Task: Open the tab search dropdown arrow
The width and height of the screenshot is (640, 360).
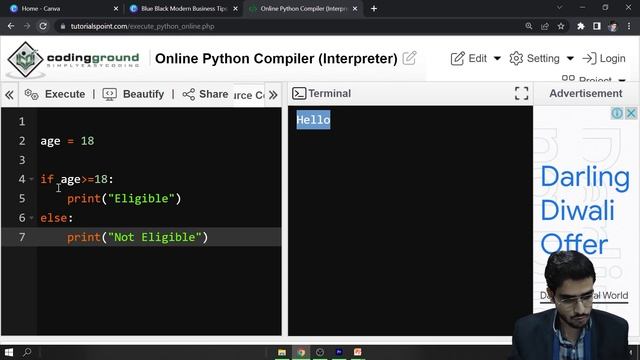Action: 560,7
